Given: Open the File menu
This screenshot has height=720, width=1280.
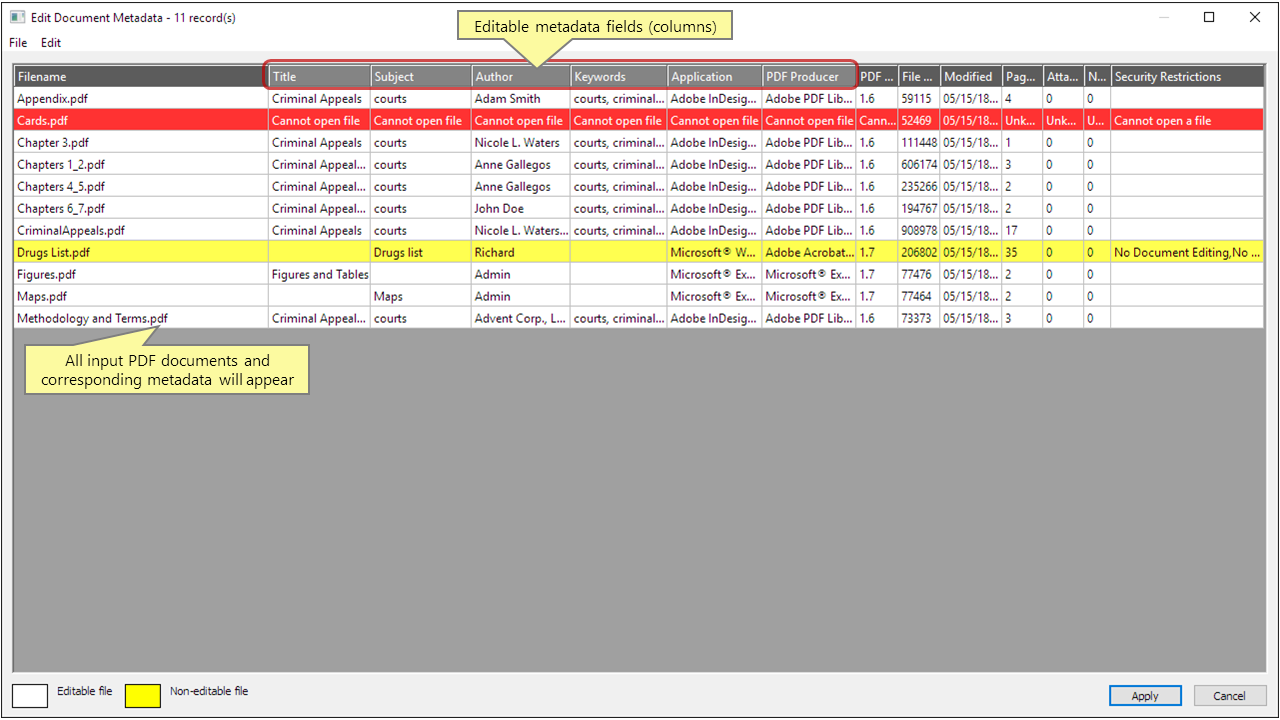Looking at the screenshot, I should (x=17, y=42).
